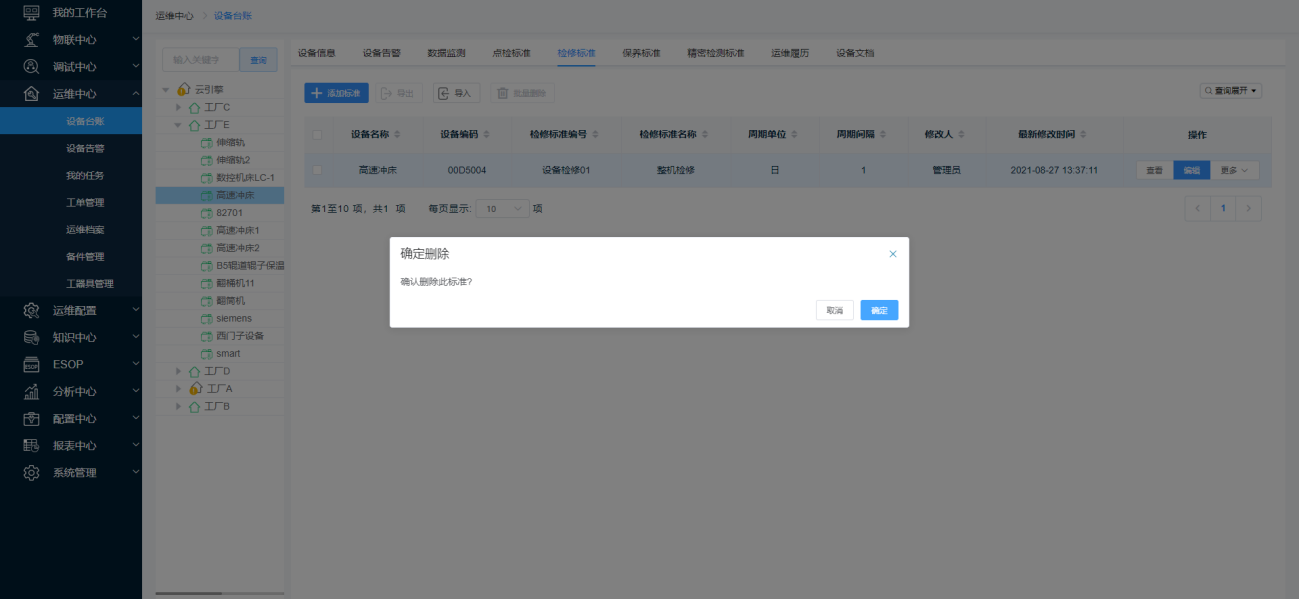
Task: Expand the 查询展开 query panel
Action: [x=1231, y=91]
